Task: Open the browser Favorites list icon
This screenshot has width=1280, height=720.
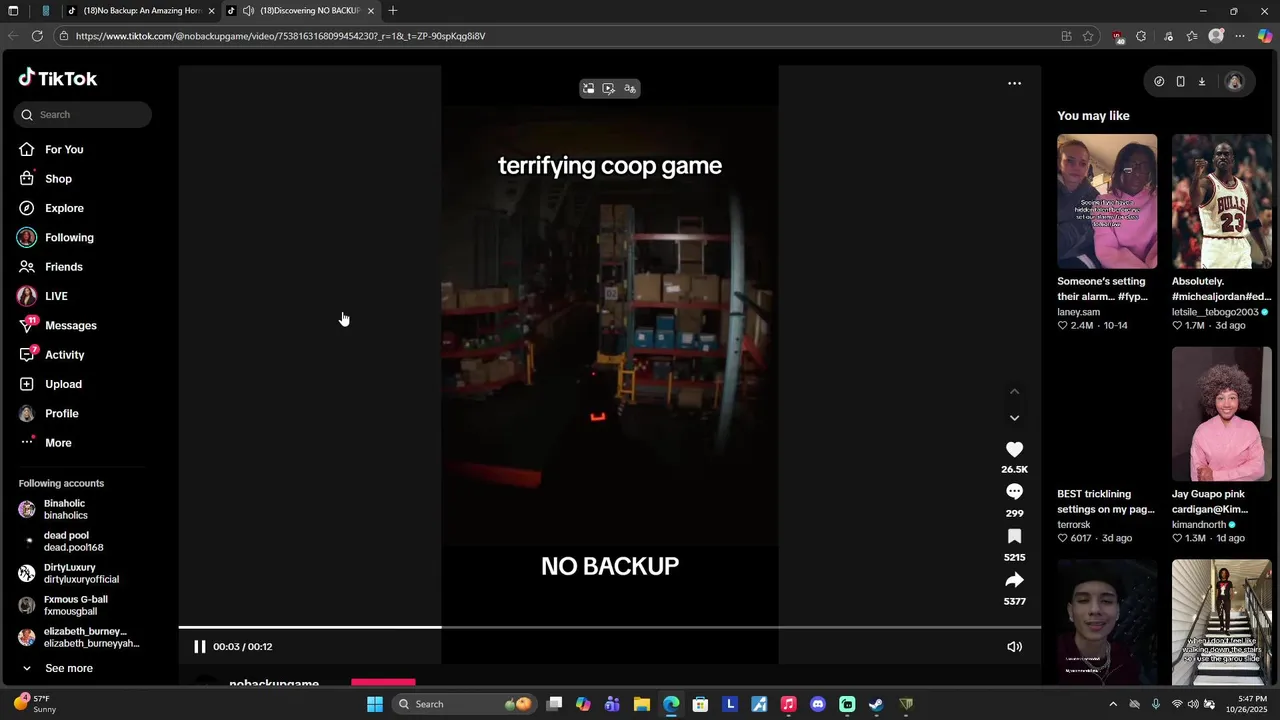Action: 1192,36
